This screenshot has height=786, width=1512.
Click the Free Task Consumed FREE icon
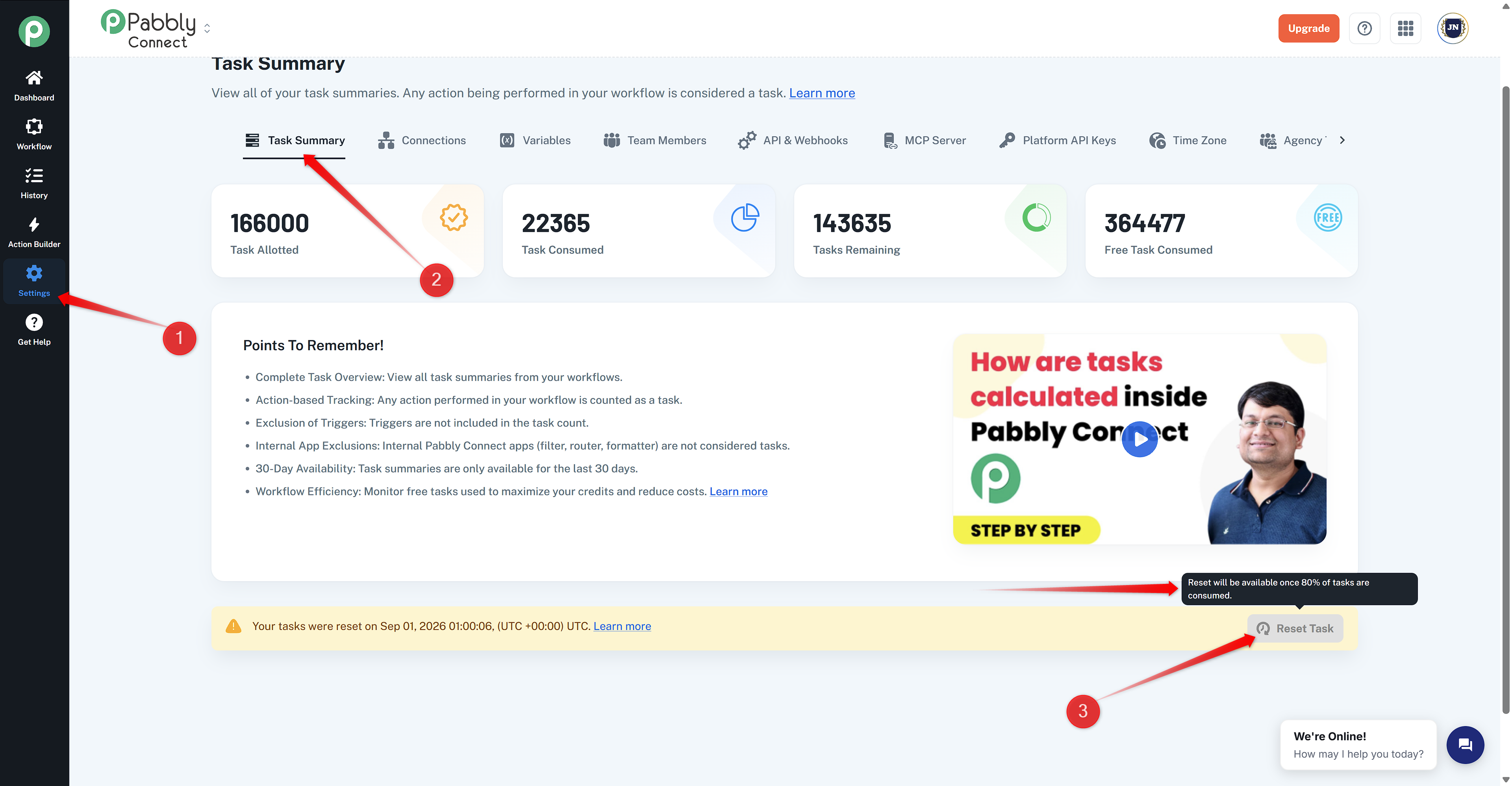pyautogui.click(x=1328, y=217)
